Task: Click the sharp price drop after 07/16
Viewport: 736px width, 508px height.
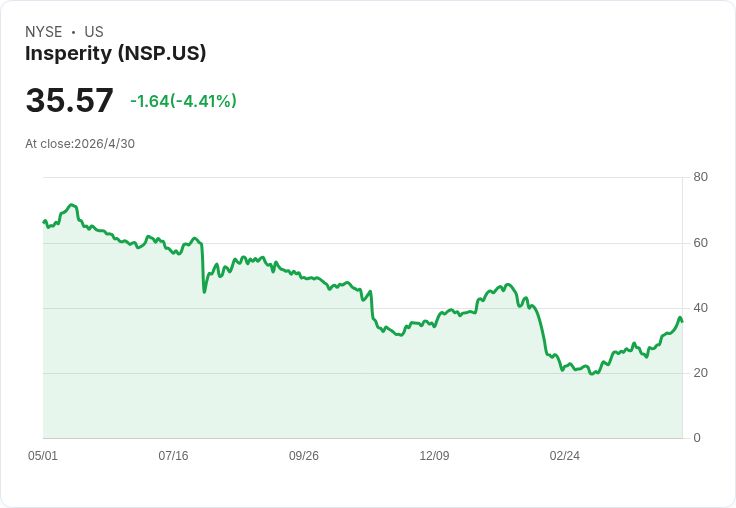Action: [x=203, y=269]
